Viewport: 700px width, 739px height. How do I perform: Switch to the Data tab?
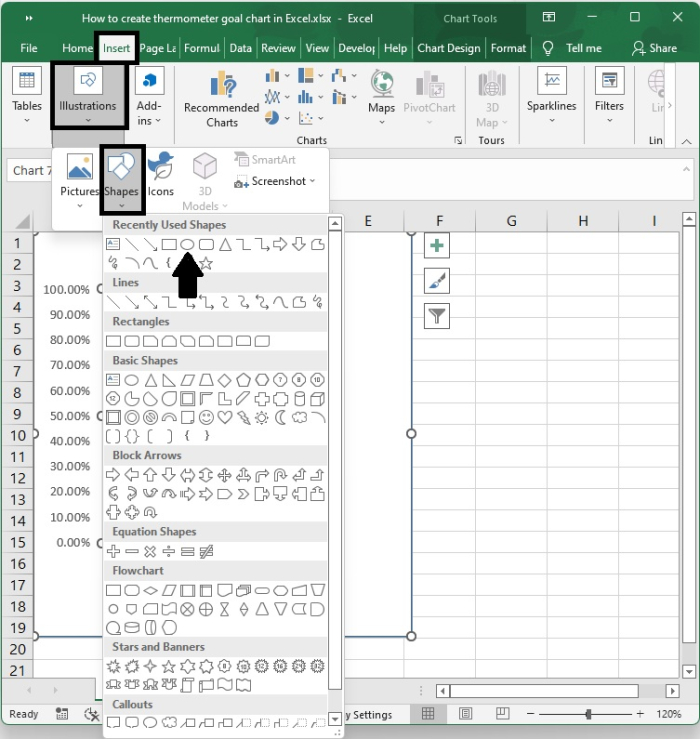[x=240, y=48]
